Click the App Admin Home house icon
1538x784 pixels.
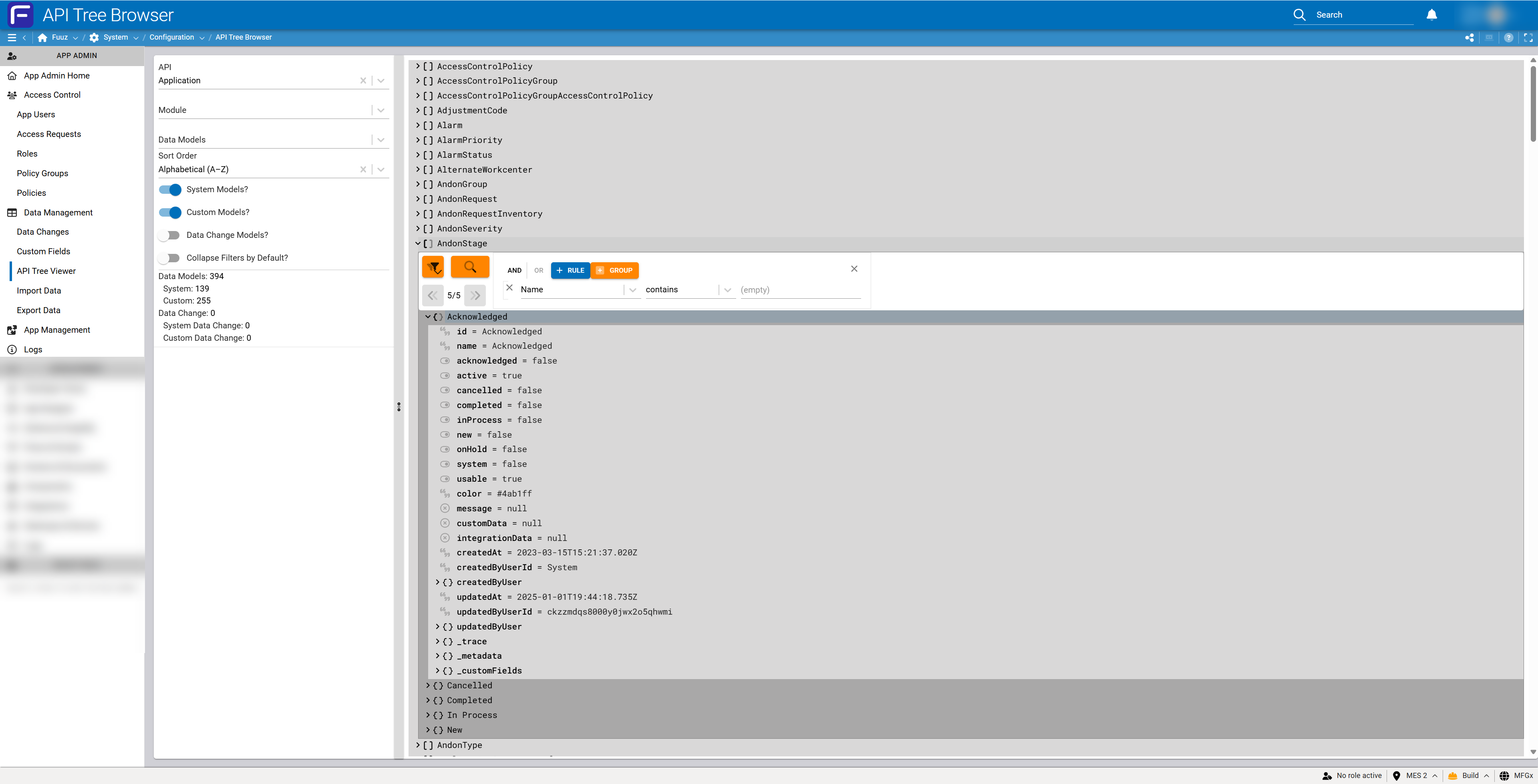tap(12, 76)
